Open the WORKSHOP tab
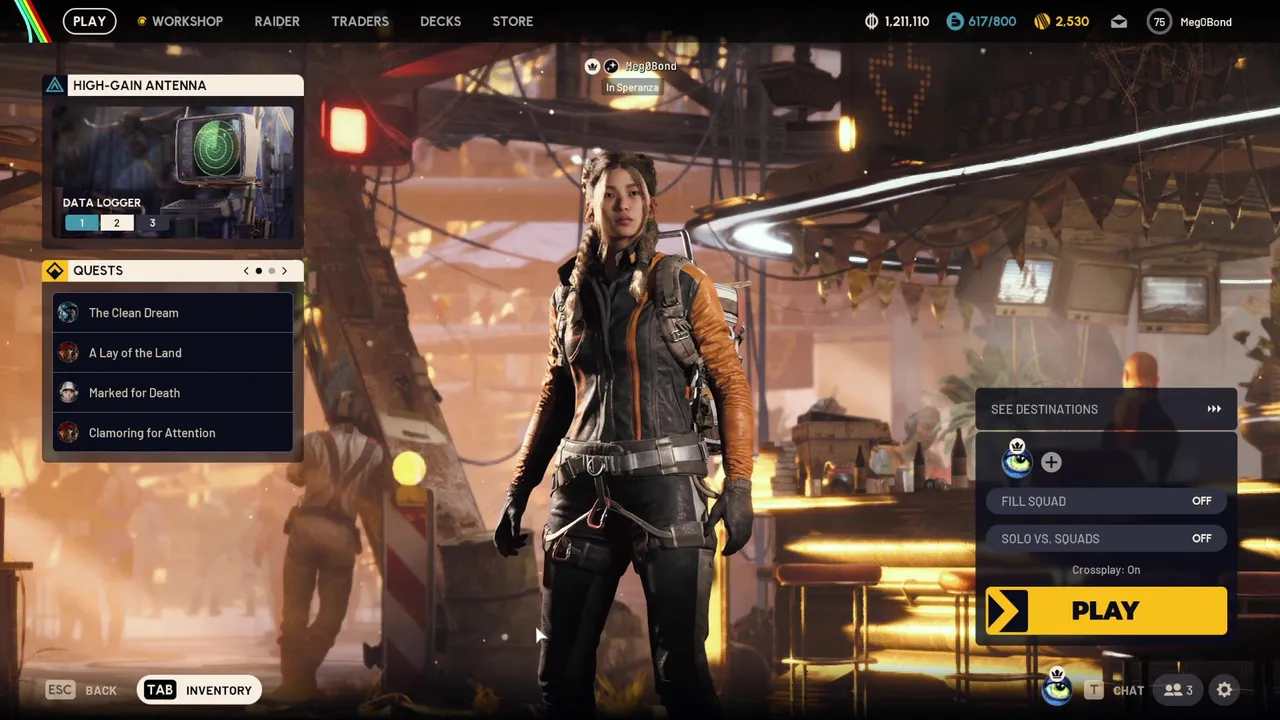1280x720 pixels. pyautogui.click(x=180, y=21)
